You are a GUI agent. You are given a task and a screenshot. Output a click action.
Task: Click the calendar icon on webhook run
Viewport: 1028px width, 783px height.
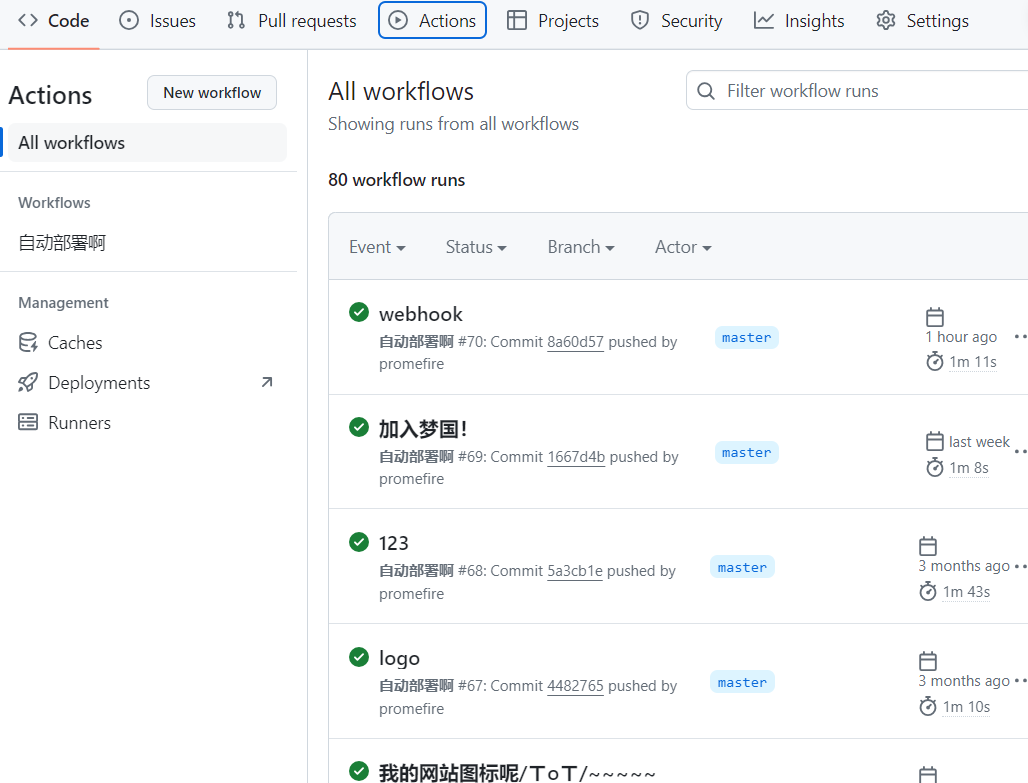(x=935, y=317)
